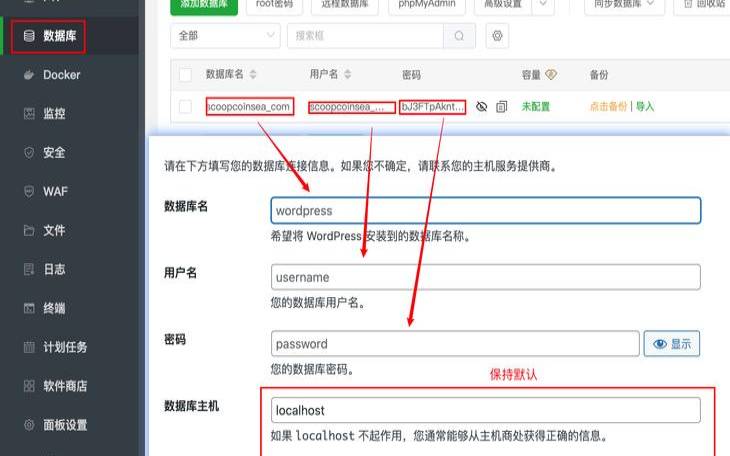Viewport: 730px width, 456px height.
Task: Open 计划任务 scheduled tasks menu
Action: pos(65,347)
